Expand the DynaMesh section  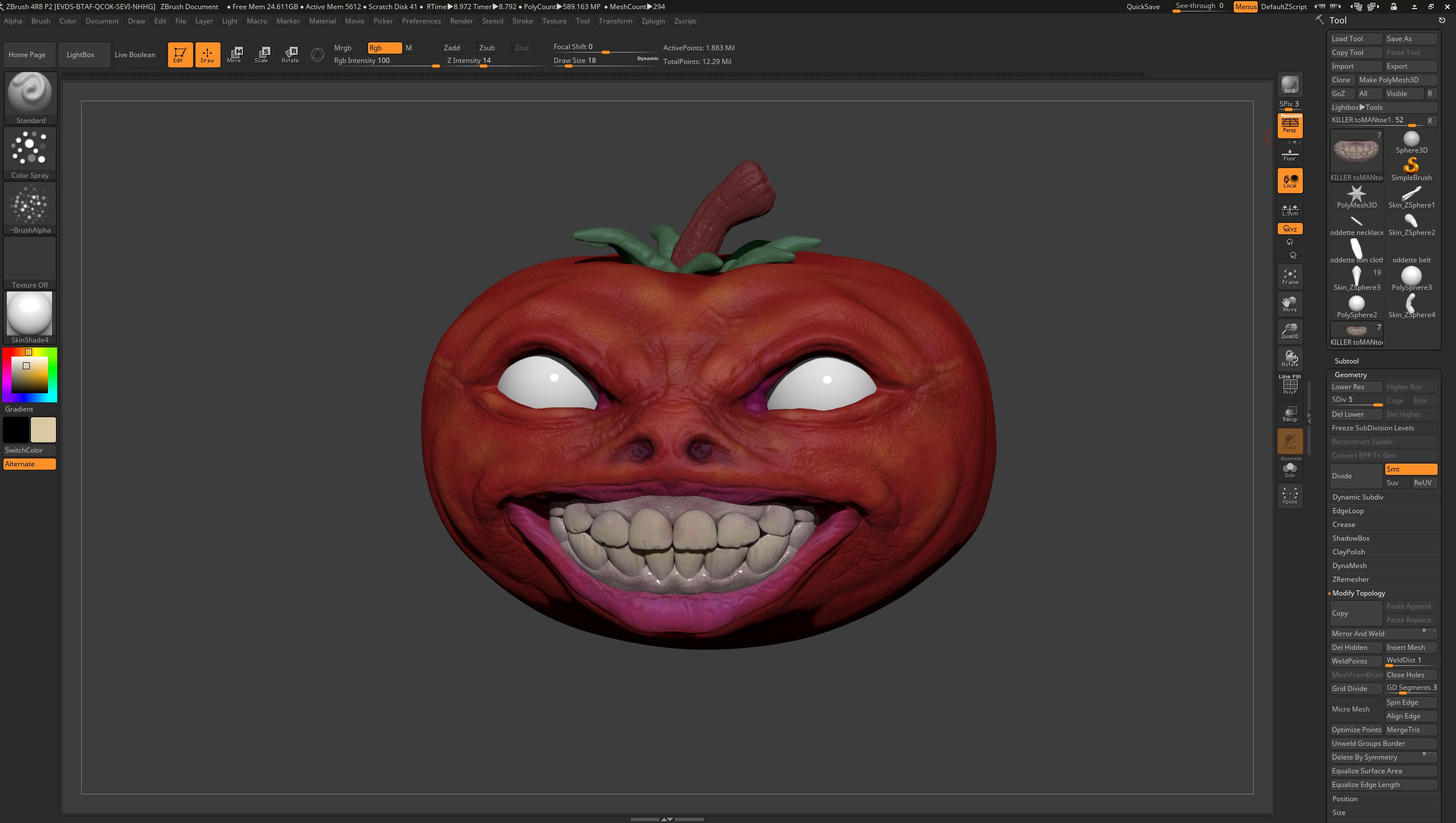pyautogui.click(x=1350, y=566)
